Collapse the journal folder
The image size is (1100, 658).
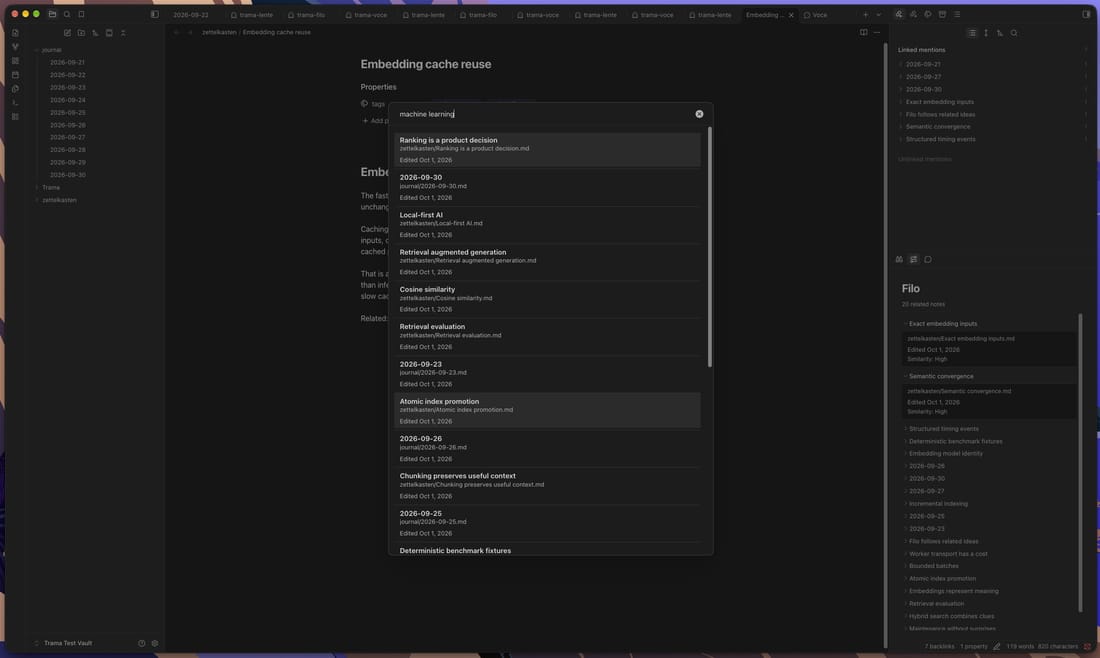click(36, 50)
